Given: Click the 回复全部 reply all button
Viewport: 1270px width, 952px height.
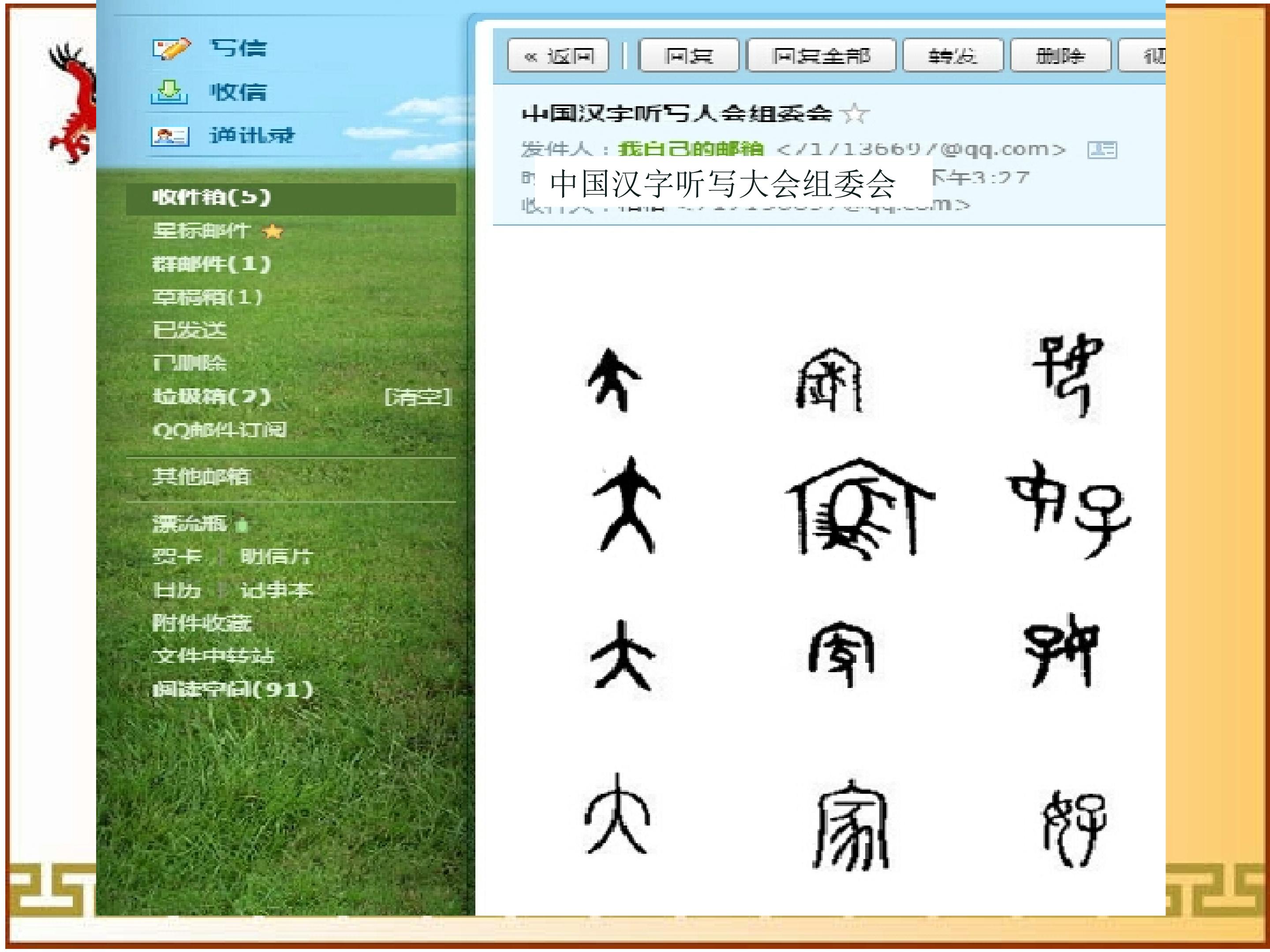Looking at the screenshot, I should [x=821, y=56].
